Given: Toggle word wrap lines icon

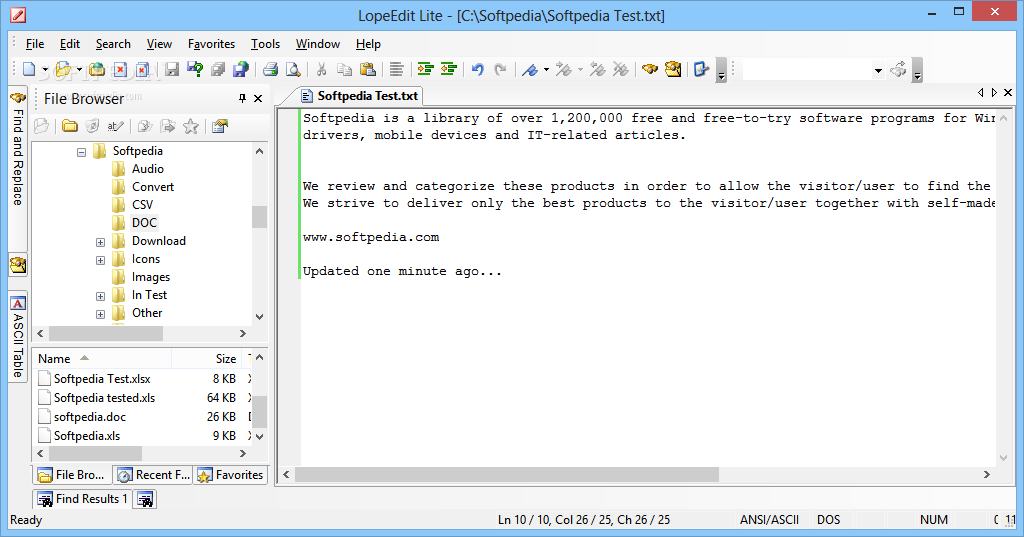Looking at the screenshot, I should point(396,69).
